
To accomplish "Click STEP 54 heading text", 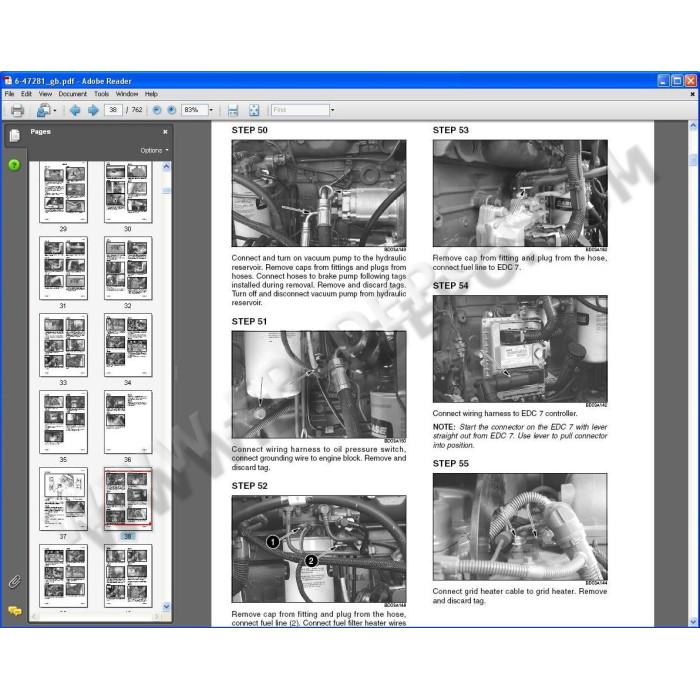I will pyautogui.click(x=450, y=286).
